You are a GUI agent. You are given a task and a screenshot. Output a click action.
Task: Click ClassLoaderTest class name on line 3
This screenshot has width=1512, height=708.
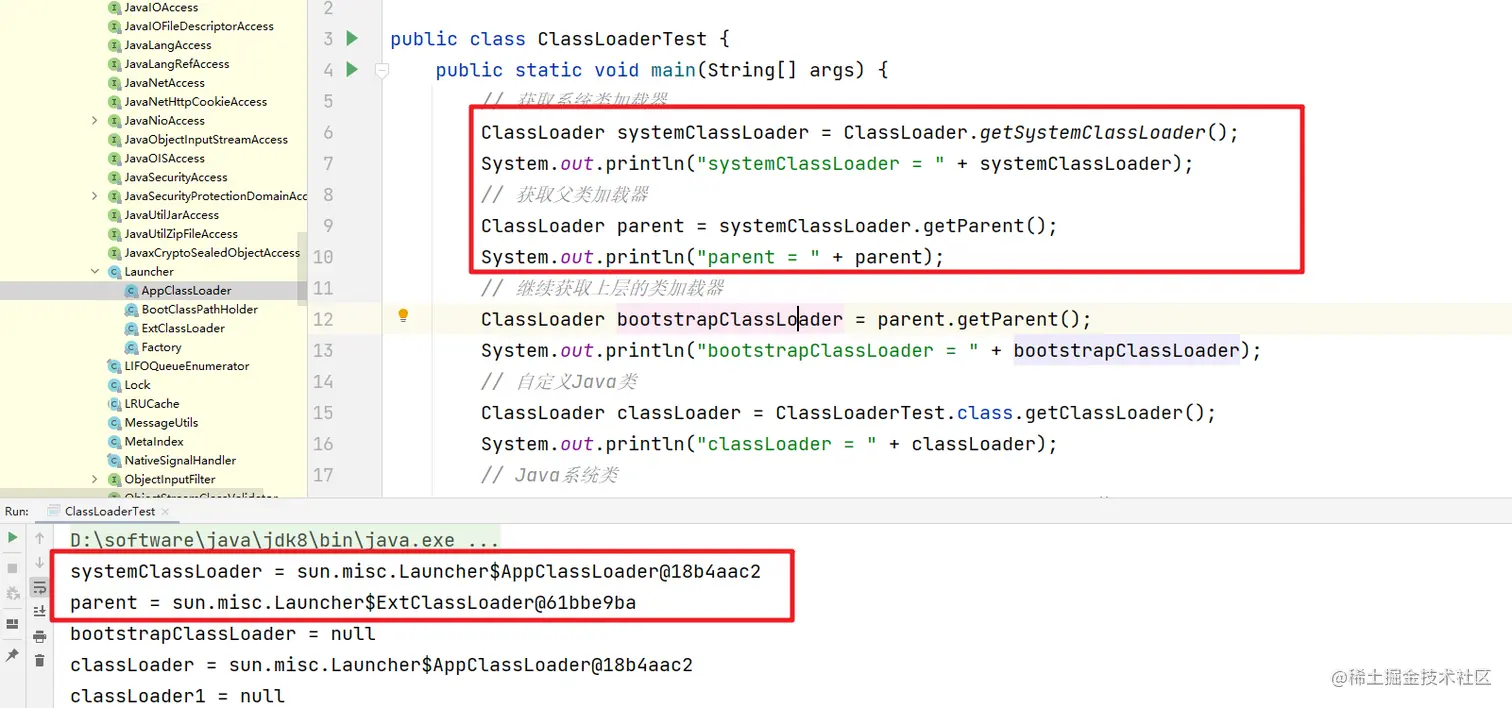click(x=623, y=39)
